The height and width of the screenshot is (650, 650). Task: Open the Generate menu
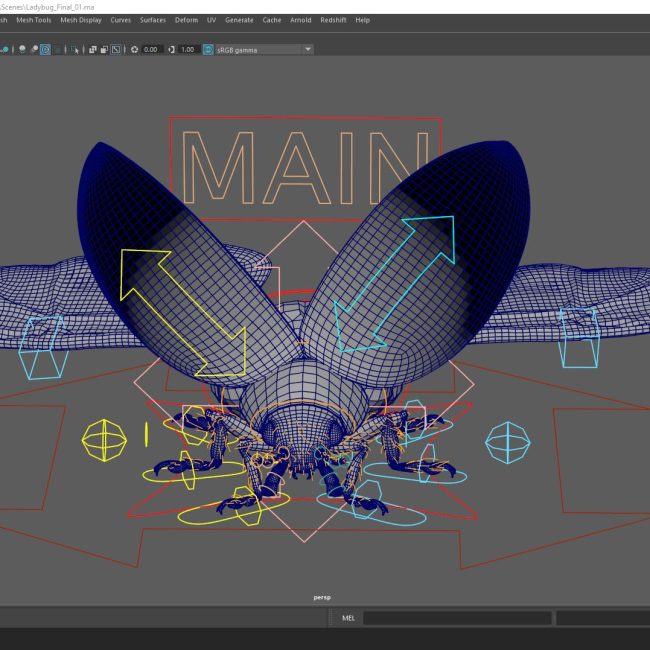coord(239,20)
